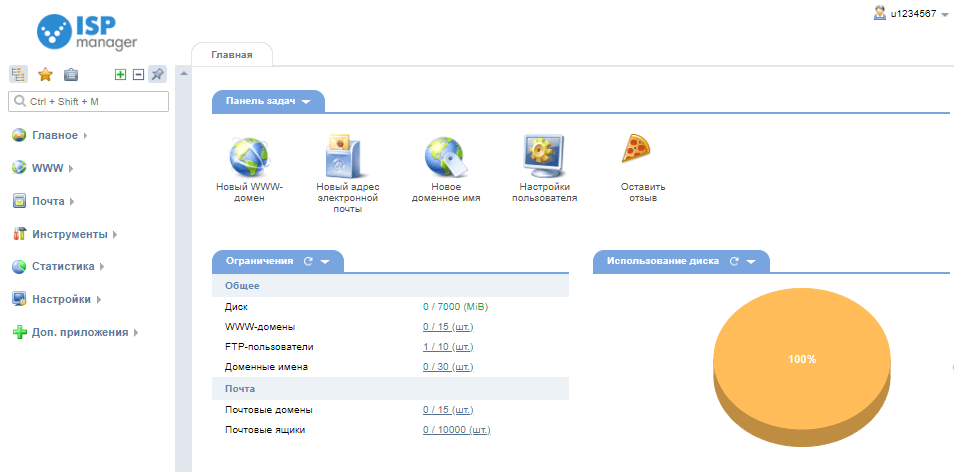Refresh the Ограничения panel
This screenshot has height=472, width=954.
308,262
